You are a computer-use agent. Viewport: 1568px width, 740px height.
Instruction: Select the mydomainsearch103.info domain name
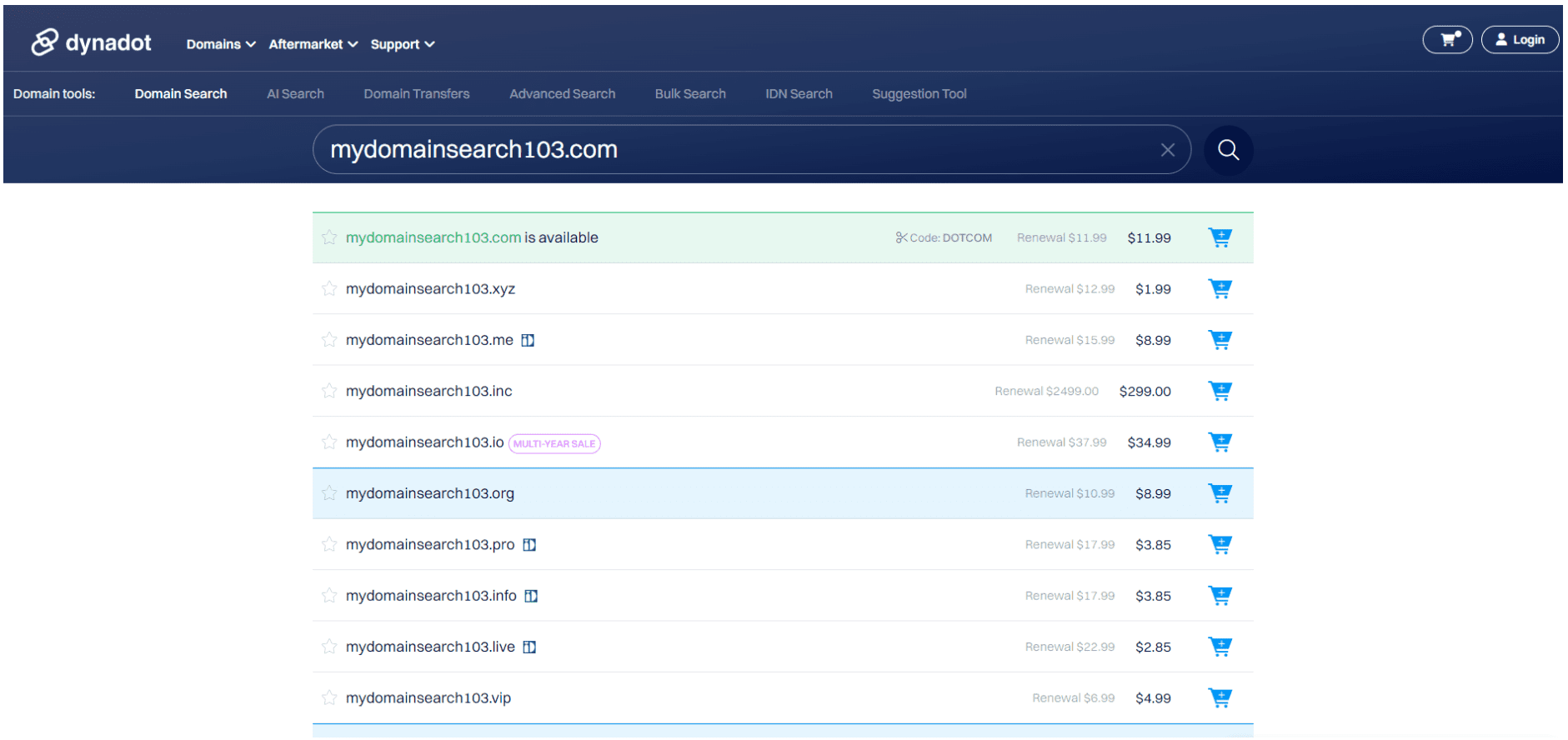pyautogui.click(x=431, y=596)
